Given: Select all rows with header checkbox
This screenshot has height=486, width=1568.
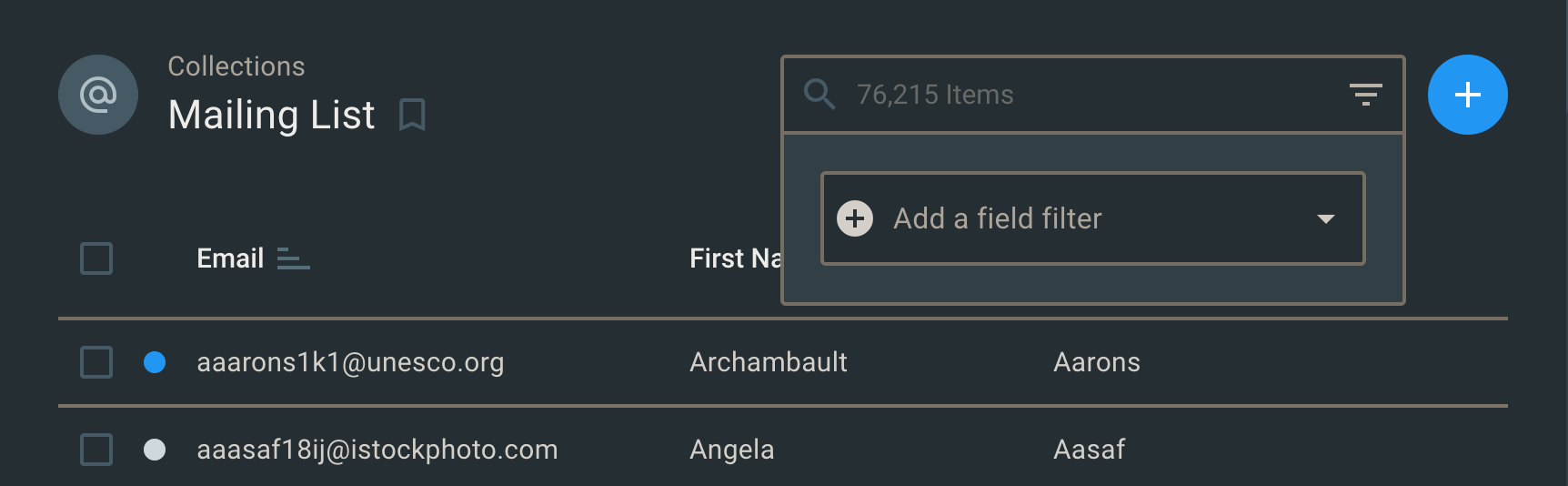Looking at the screenshot, I should click(x=96, y=258).
